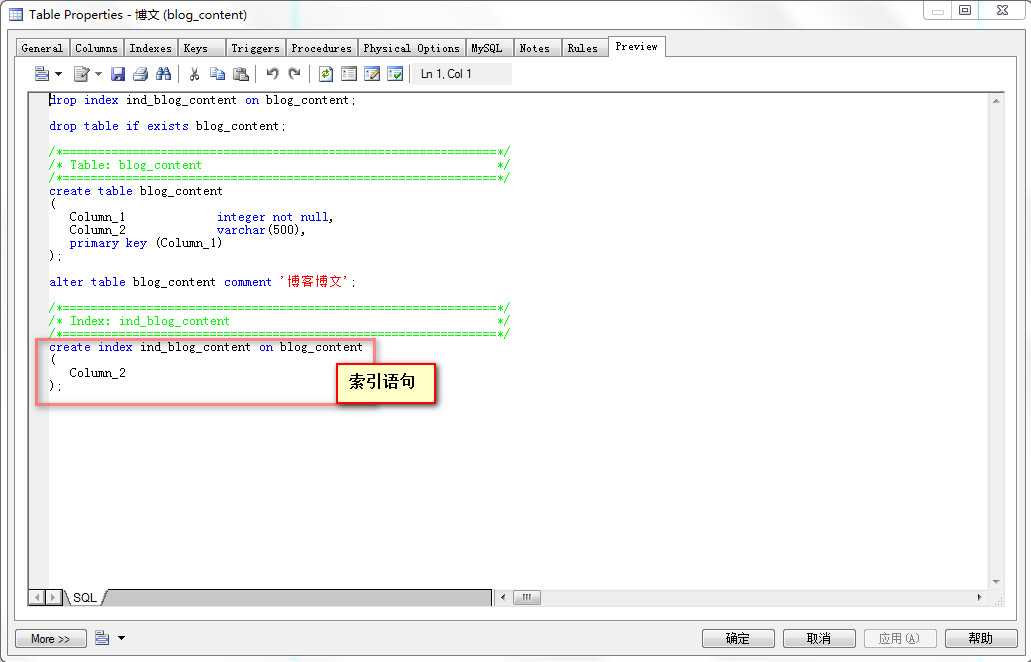Click the 取消 (Cancel) button
Image resolution: width=1031 pixels, height=662 pixels.
click(x=819, y=638)
